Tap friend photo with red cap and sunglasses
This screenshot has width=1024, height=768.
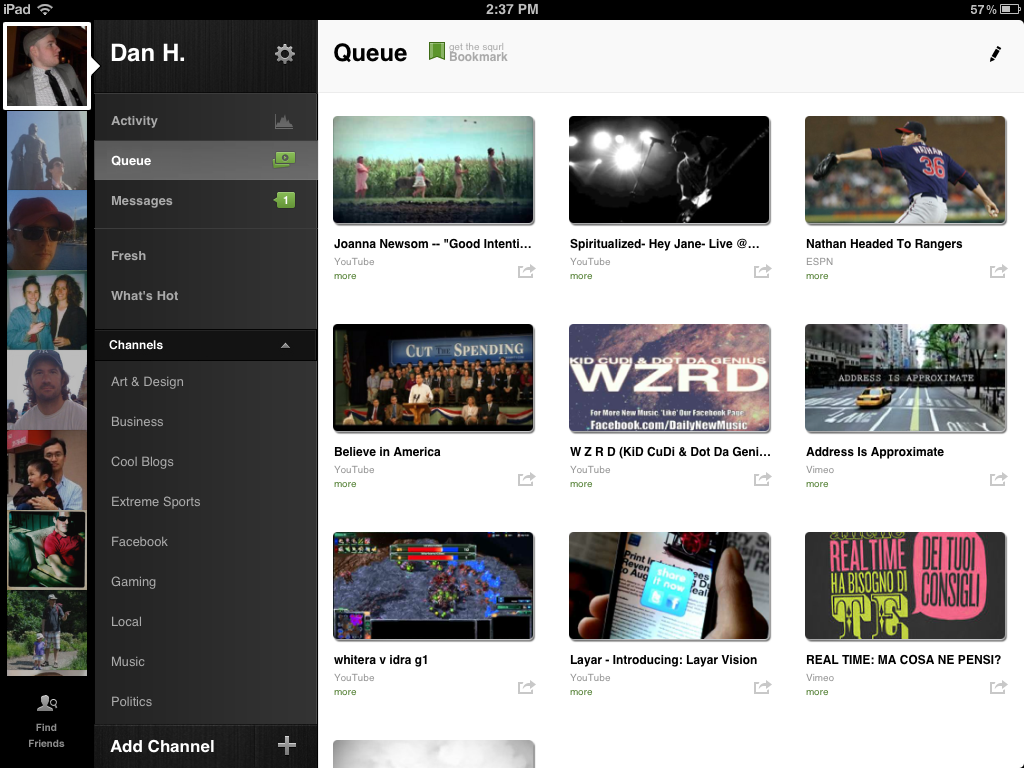(46, 230)
